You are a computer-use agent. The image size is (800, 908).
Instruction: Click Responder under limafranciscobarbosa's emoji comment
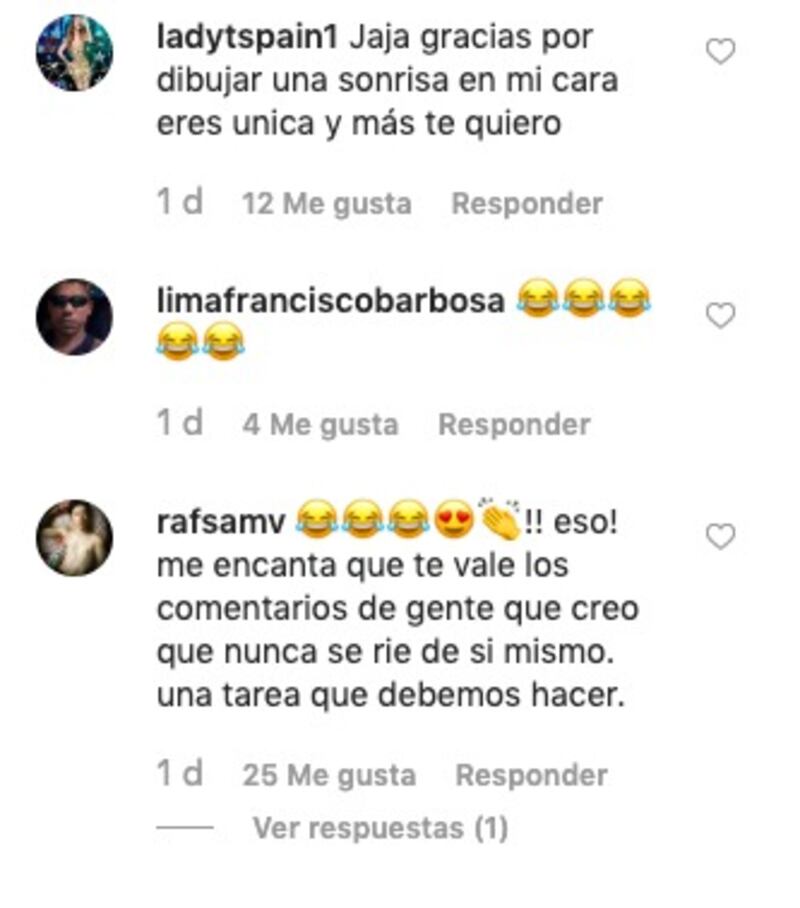(x=514, y=424)
